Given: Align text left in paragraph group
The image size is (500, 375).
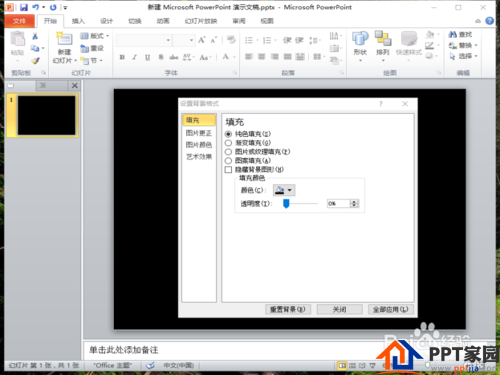Looking at the screenshot, I should [x=249, y=57].
